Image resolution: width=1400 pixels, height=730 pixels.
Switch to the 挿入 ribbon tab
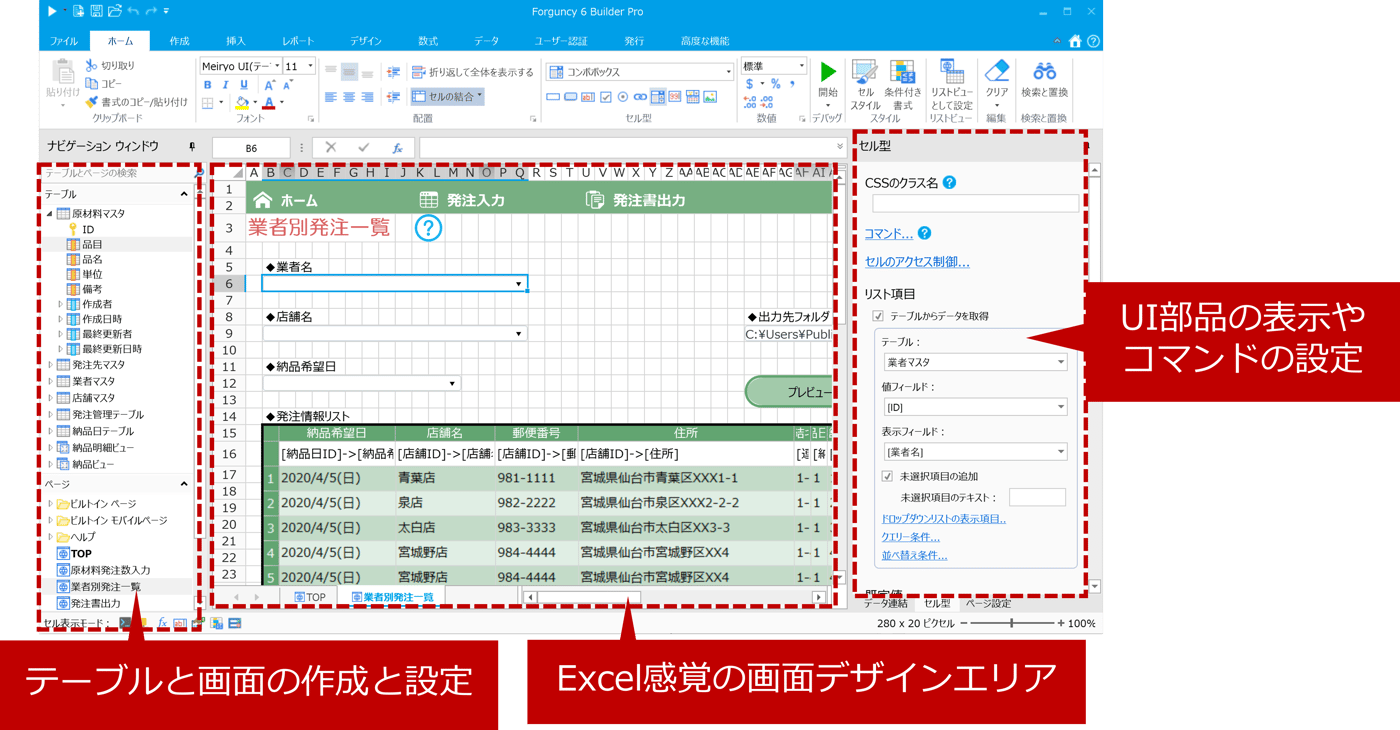click(x=236, y=41)
